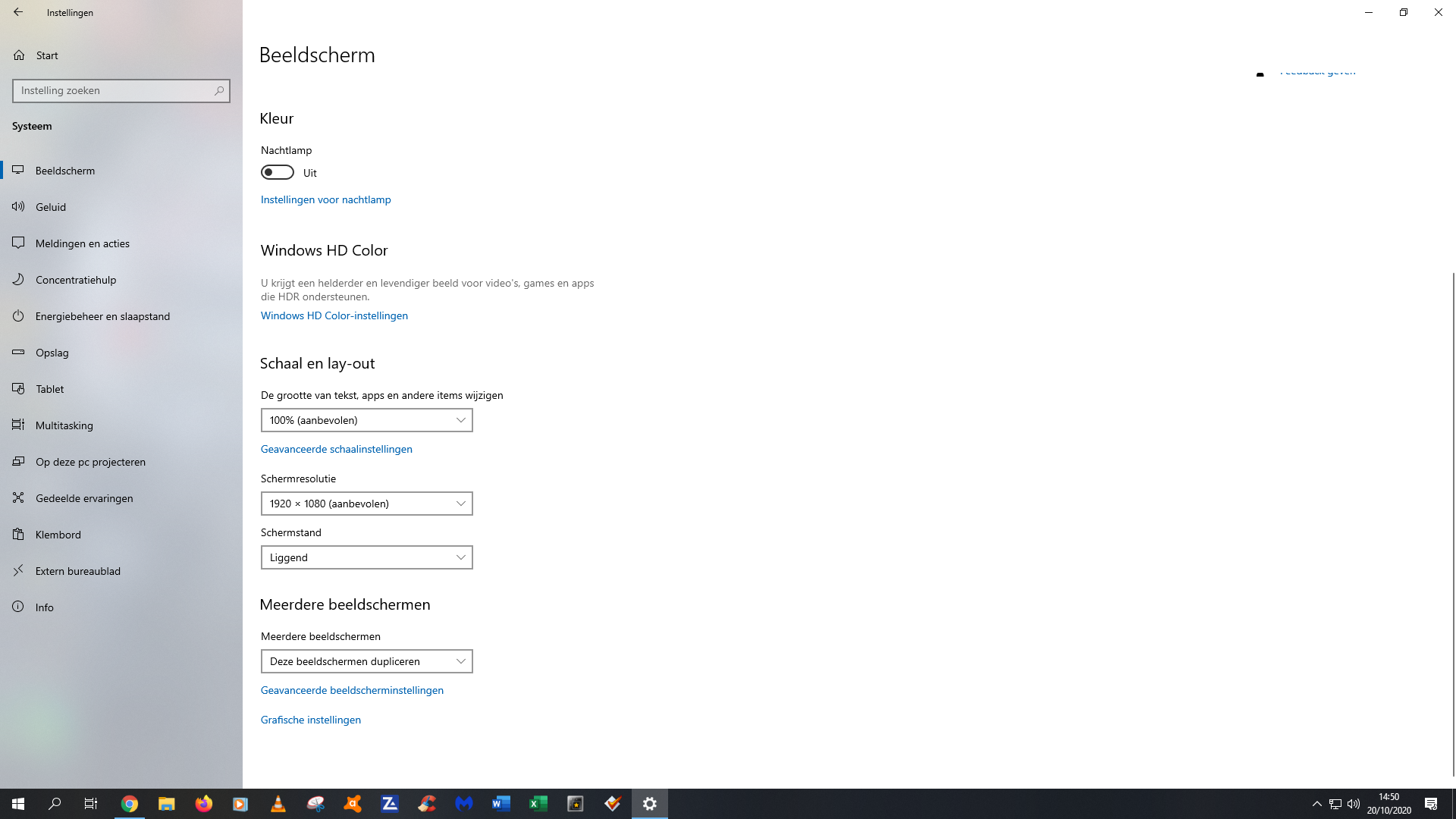Open the star-box app on taskbar
1456x819 pixels.
[x=576, y=804]
